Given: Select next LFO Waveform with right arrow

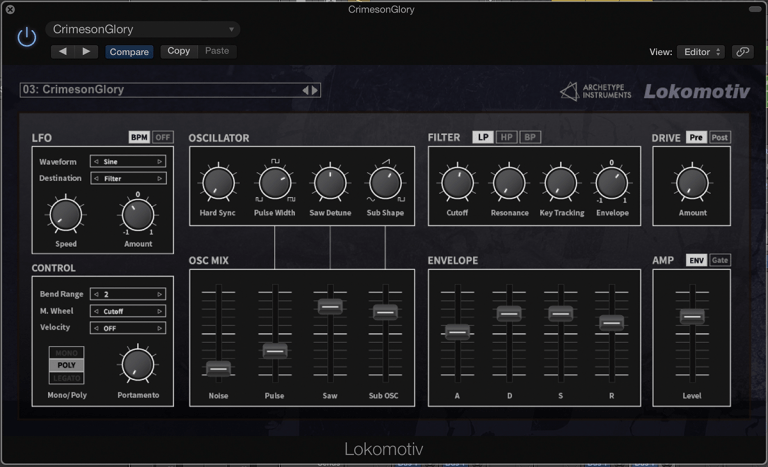Looking at the screenshot, I should click(159, 162).
